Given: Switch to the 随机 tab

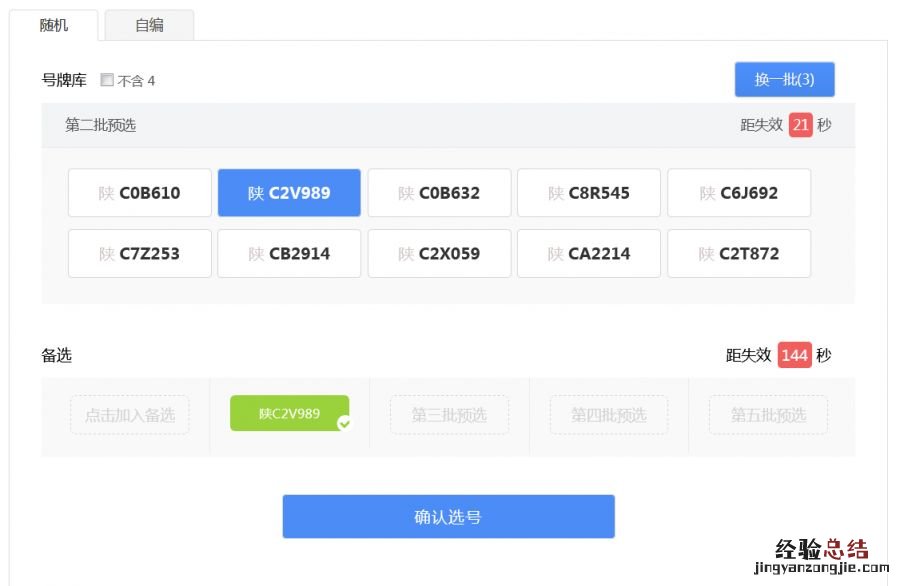Looking at the screenshot, I should 54,25.
